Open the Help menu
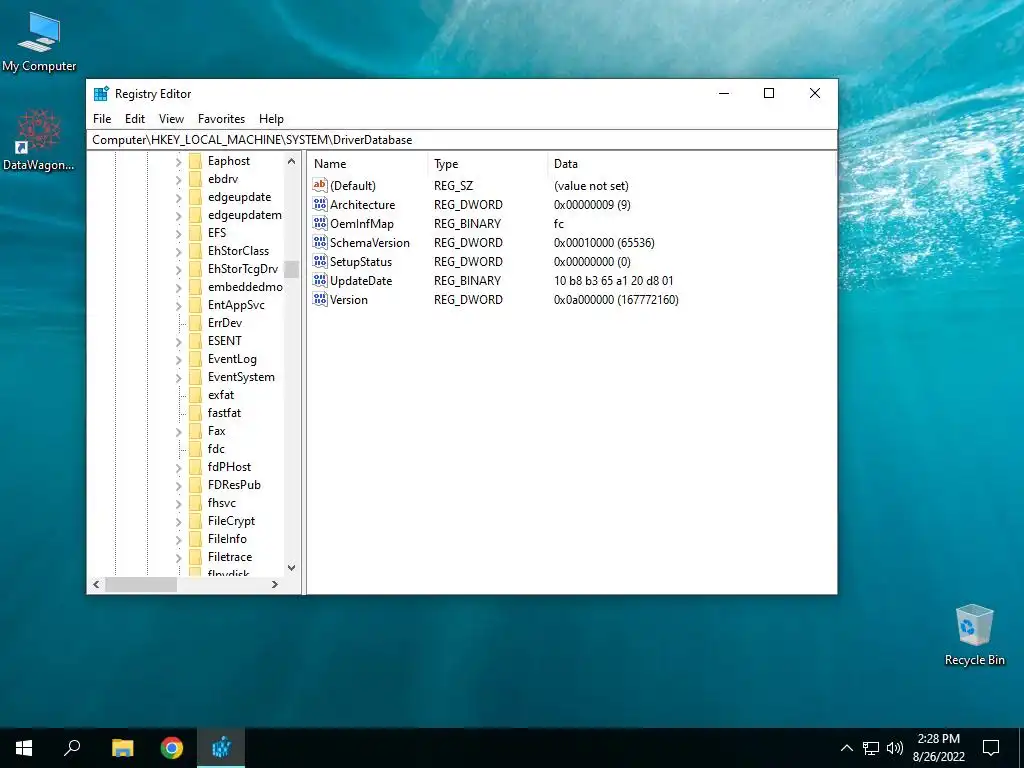This screenshot has height=768, width=1024. 271,119
